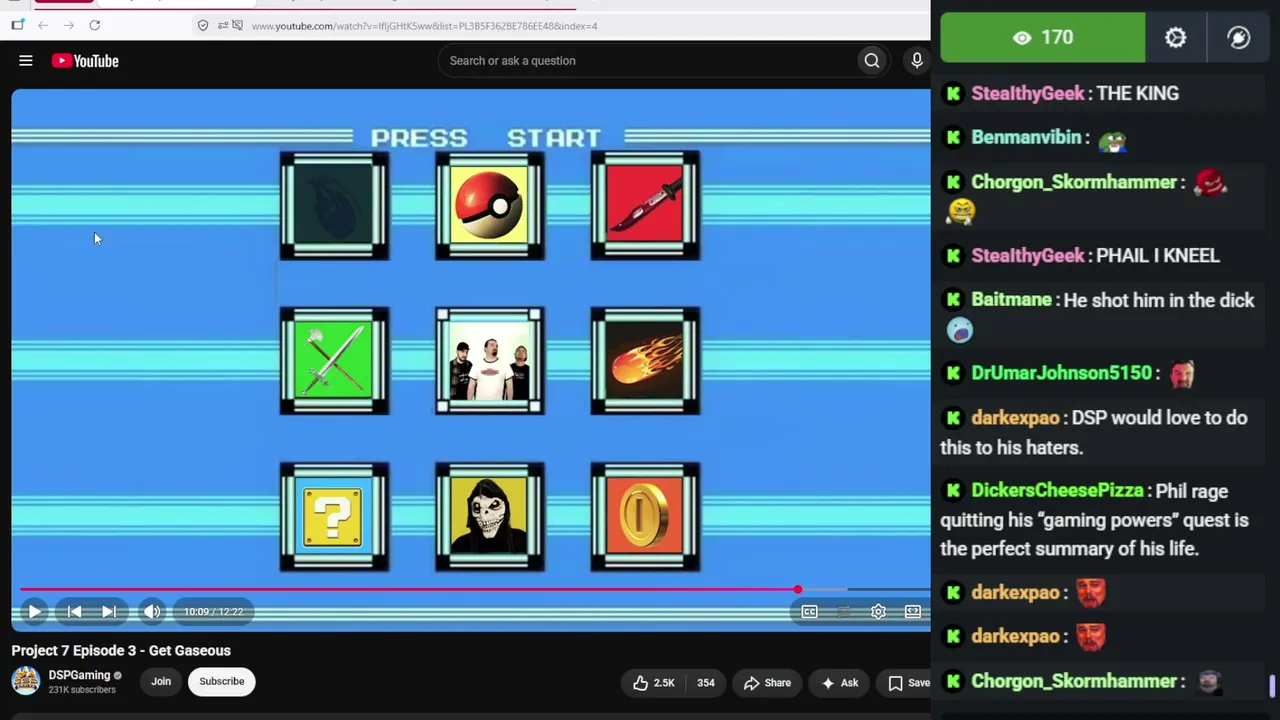Click username DrUmarJohnson5150 in chat
Image resolution: width=1280 pixels, height=720 pixels.
[x=1062, y=373]
